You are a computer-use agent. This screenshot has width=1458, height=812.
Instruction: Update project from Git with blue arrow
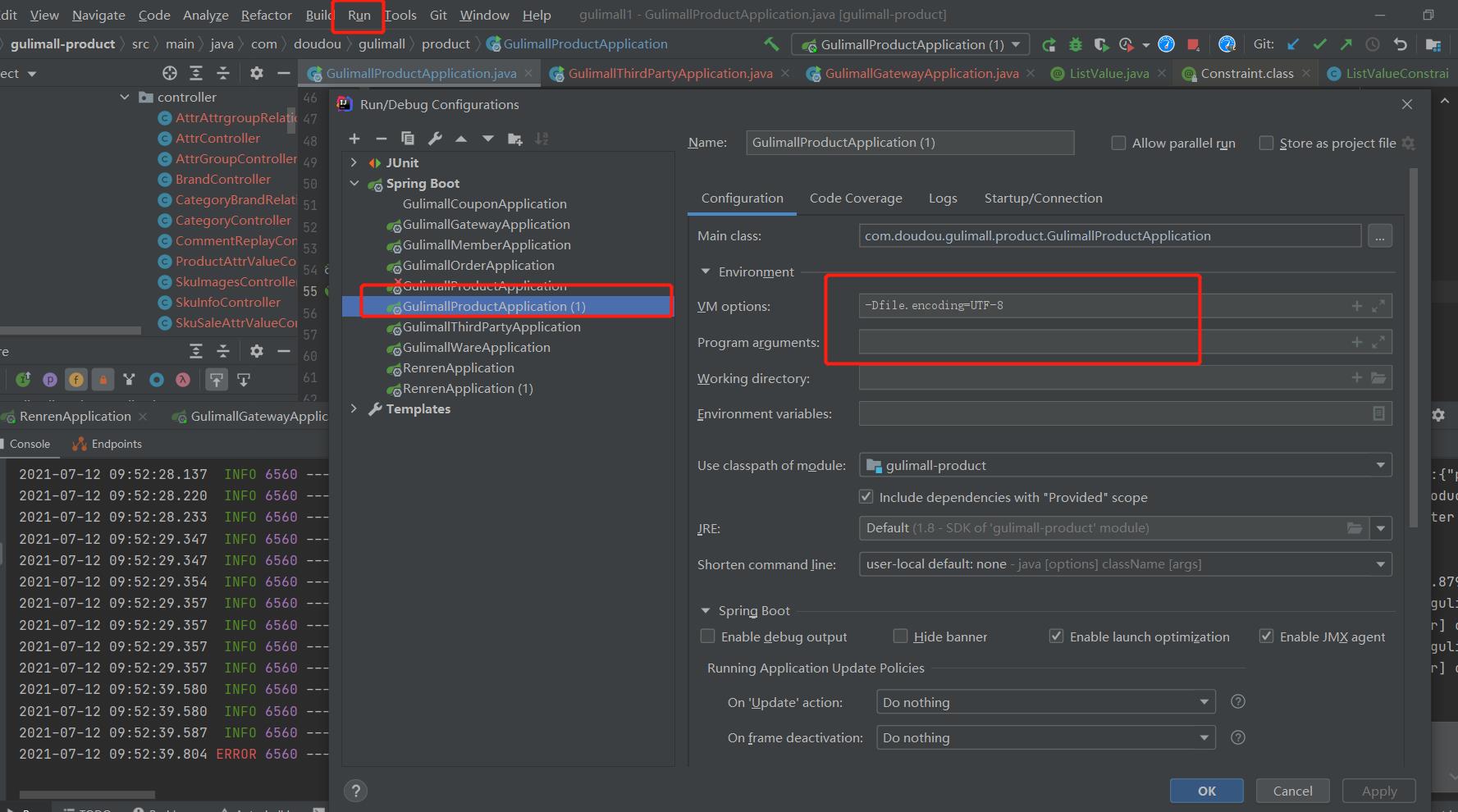(1294, 44)
